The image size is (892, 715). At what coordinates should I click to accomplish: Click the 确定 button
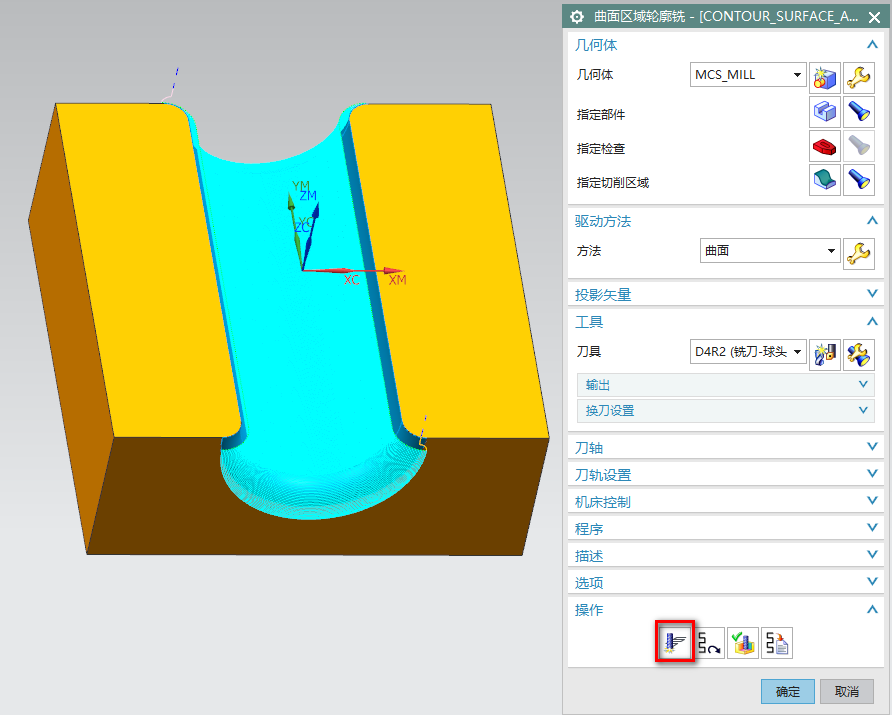[787, 691]
